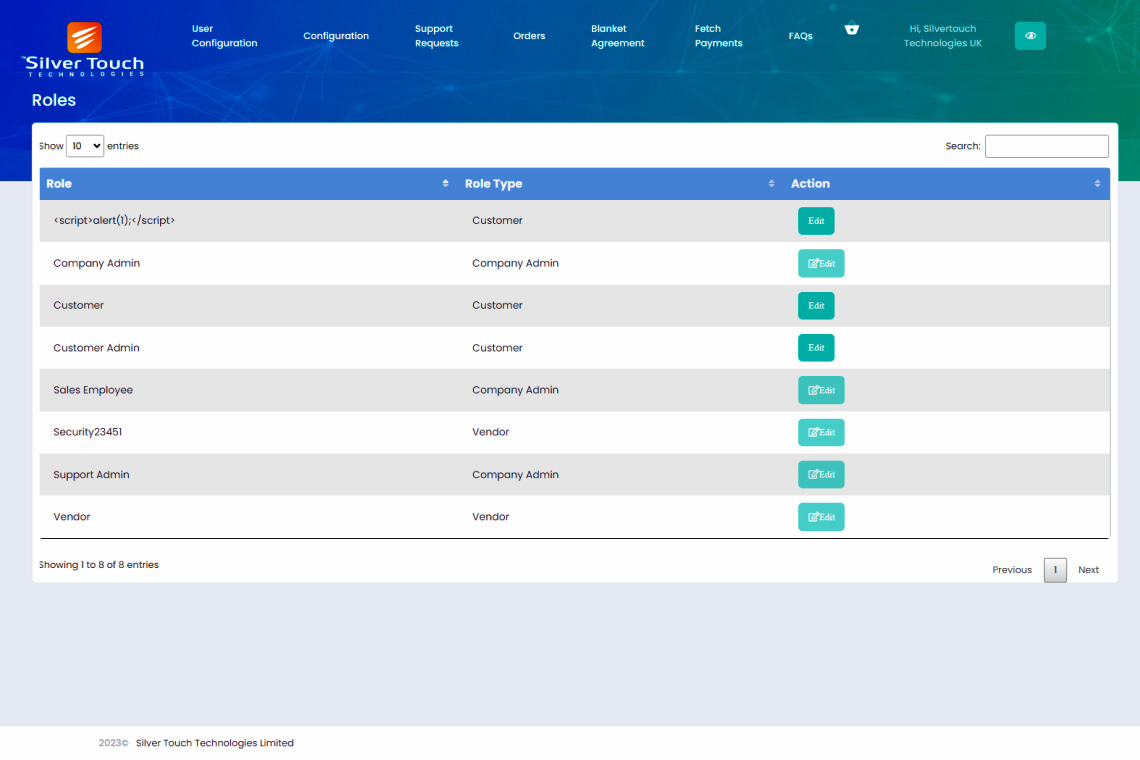Select the Security23451 role name
This screenshot has width=1140, height=760.
pyautogui.click(x=87, y=432)
